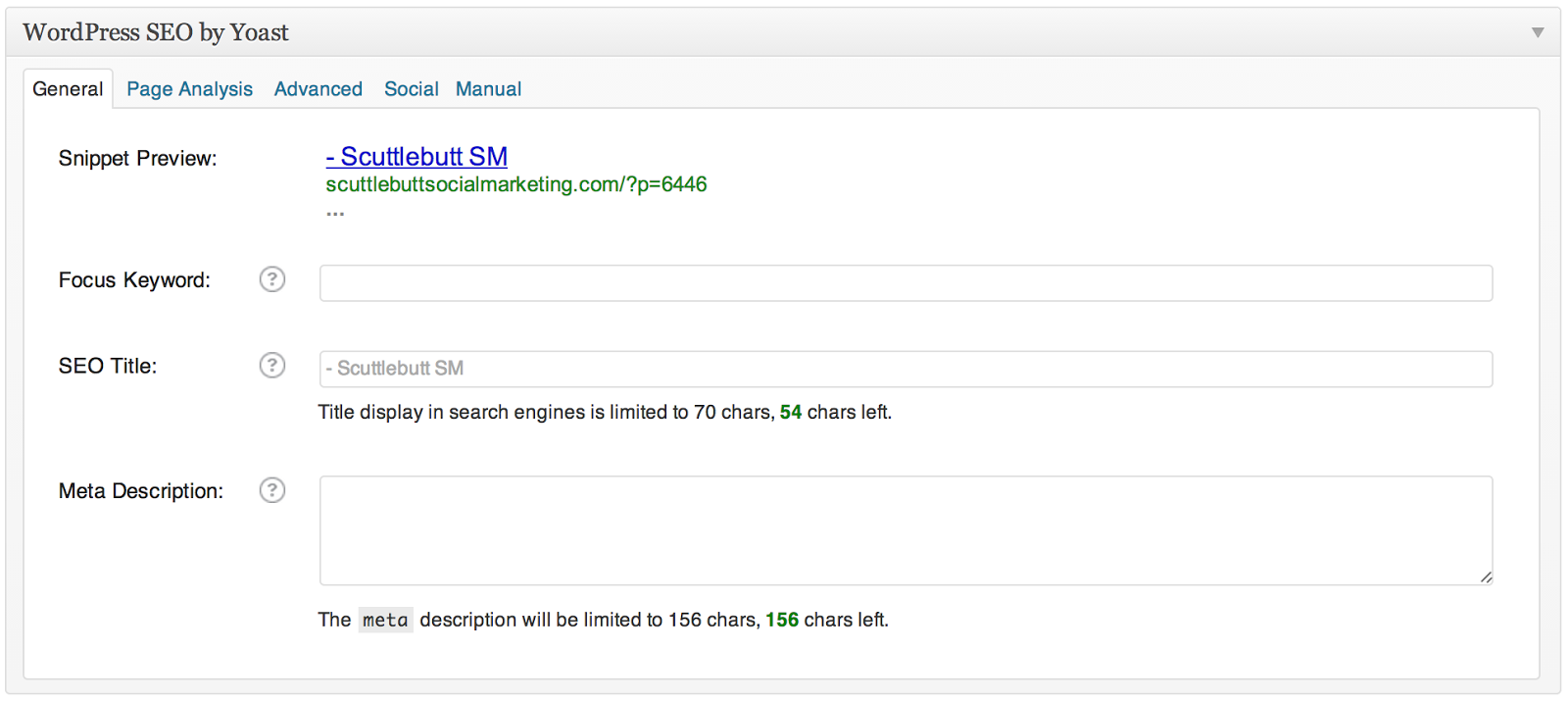This screenshot has width=1568, height=701.
Task: Click the WordPress SEO by Yoast heading
Action: tap(156, 32)
